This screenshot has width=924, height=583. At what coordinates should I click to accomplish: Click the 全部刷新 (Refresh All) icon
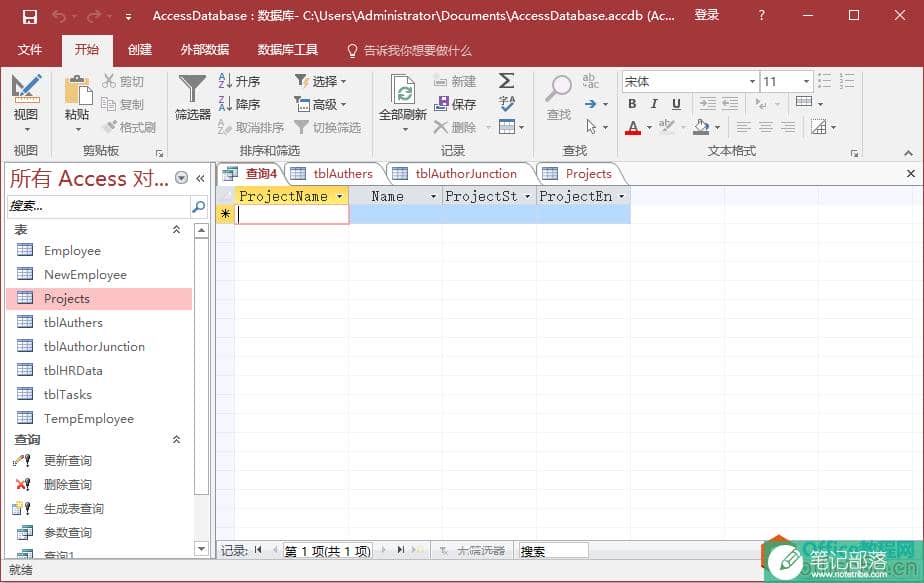coord(403,90)
